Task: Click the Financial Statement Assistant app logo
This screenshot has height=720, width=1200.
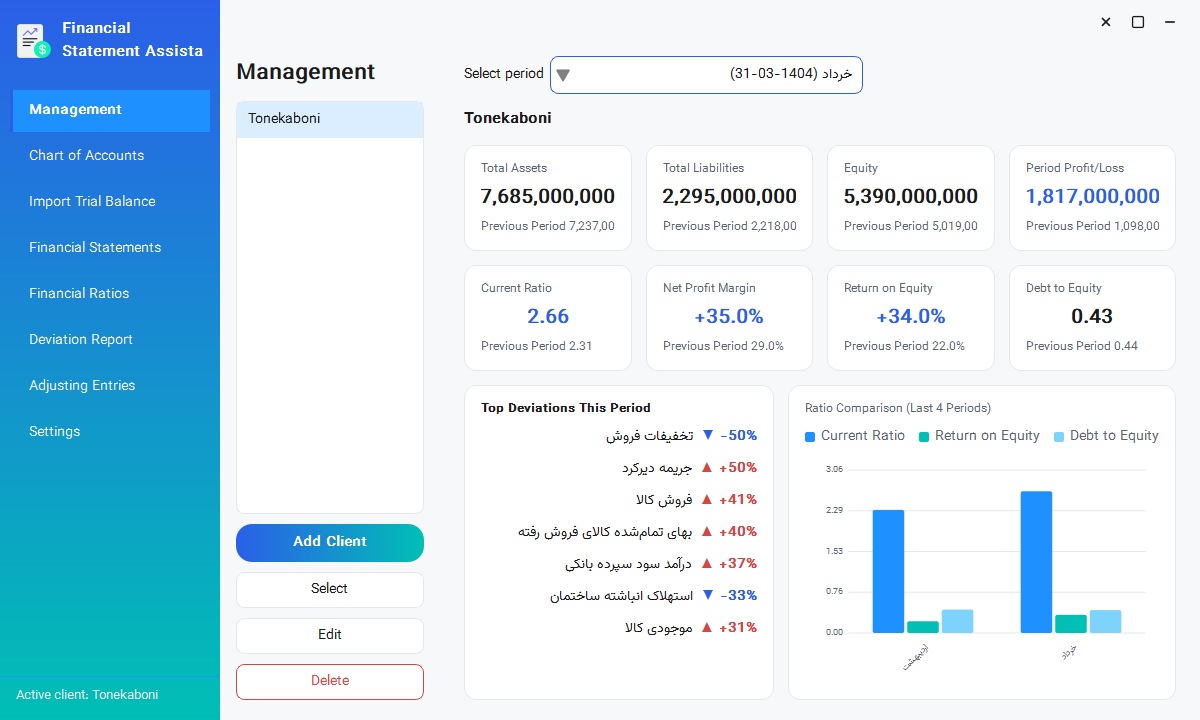Action: (33, 40)
